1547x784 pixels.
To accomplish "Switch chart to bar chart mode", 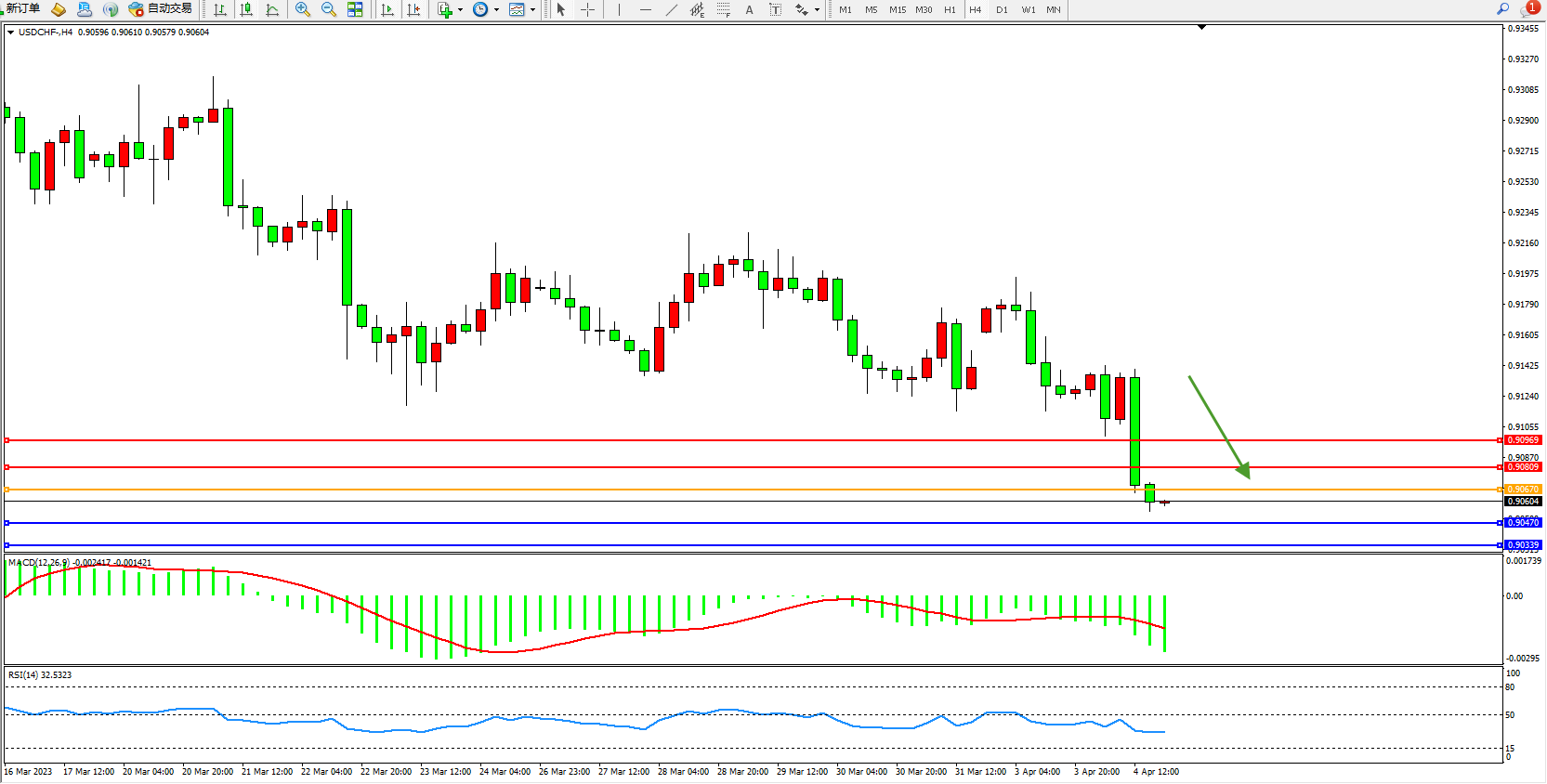I will [x=220, y=9].
